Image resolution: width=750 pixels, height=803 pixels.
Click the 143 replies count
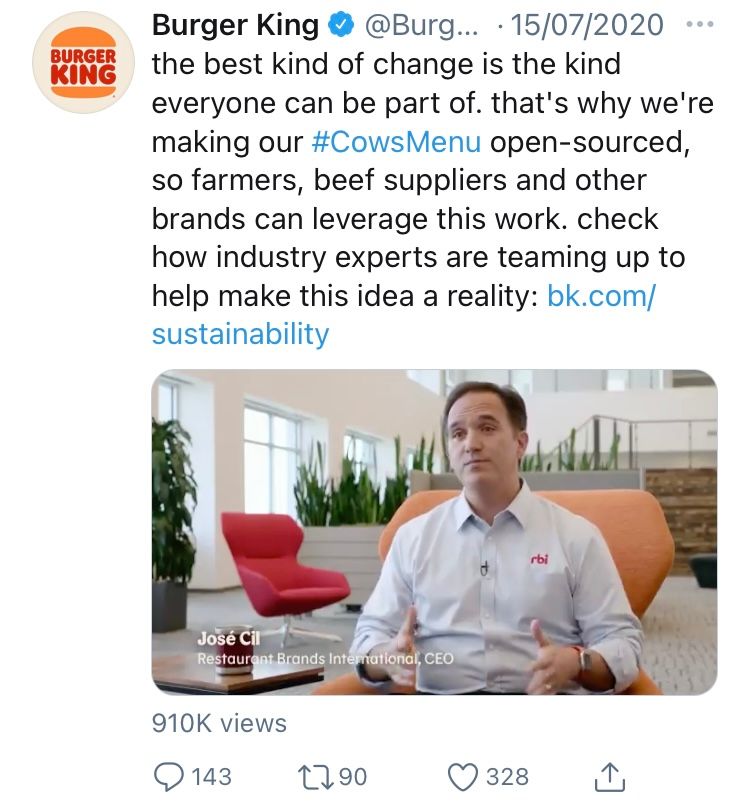[x=211, y=777]
